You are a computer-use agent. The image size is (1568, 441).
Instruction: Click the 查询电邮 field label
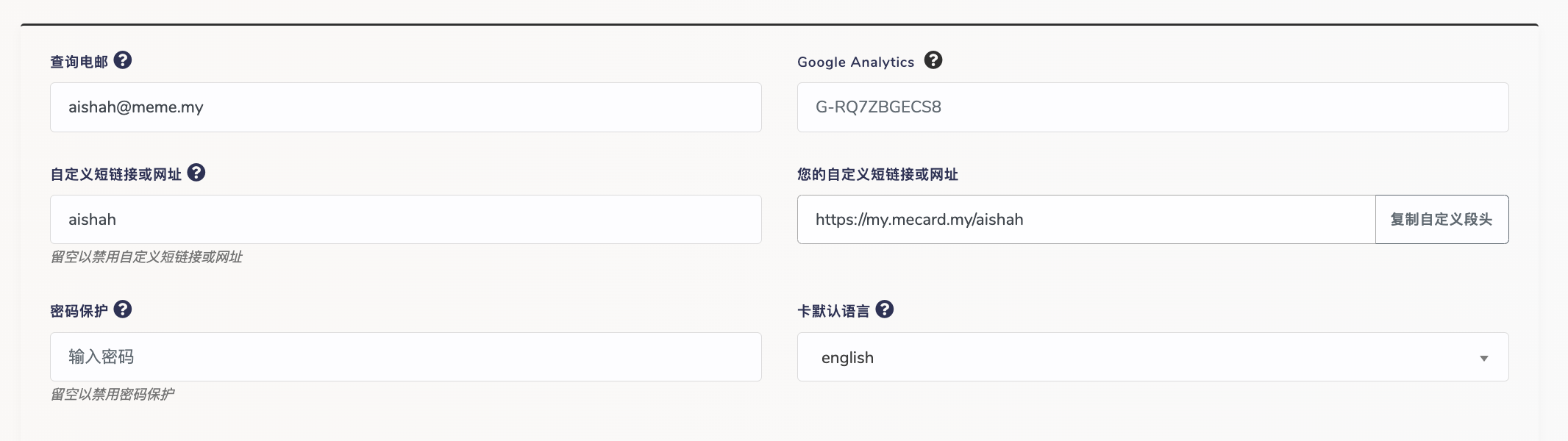[x=79, y=62]
